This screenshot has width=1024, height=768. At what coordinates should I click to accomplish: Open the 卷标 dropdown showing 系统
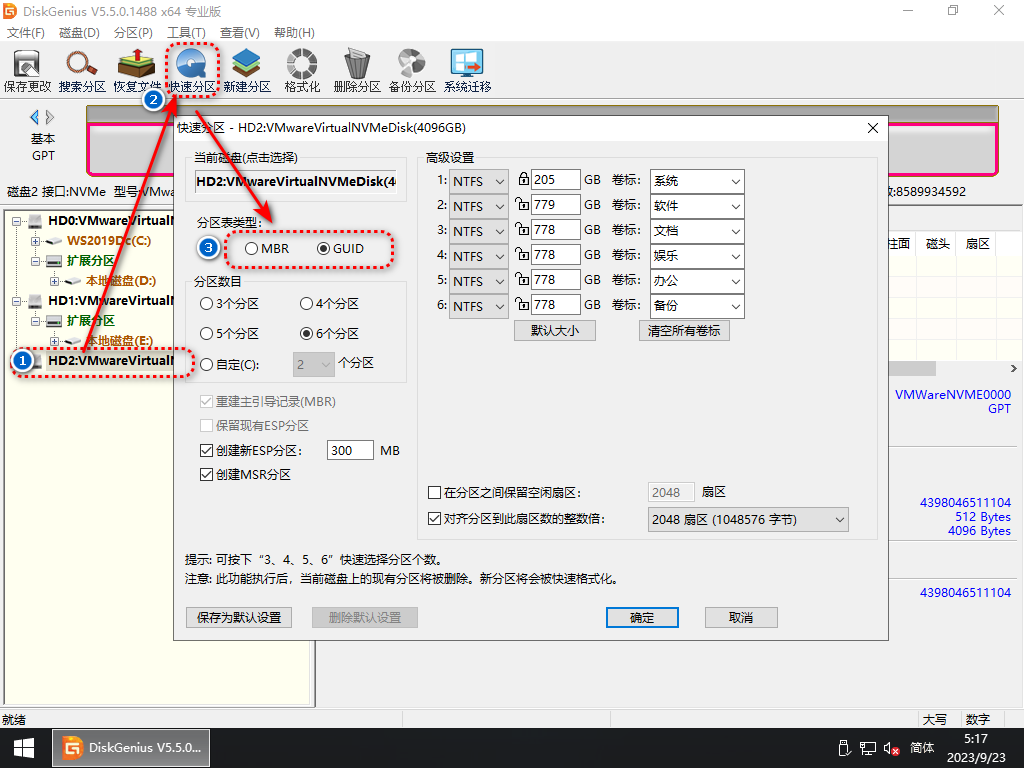point(697,181)
